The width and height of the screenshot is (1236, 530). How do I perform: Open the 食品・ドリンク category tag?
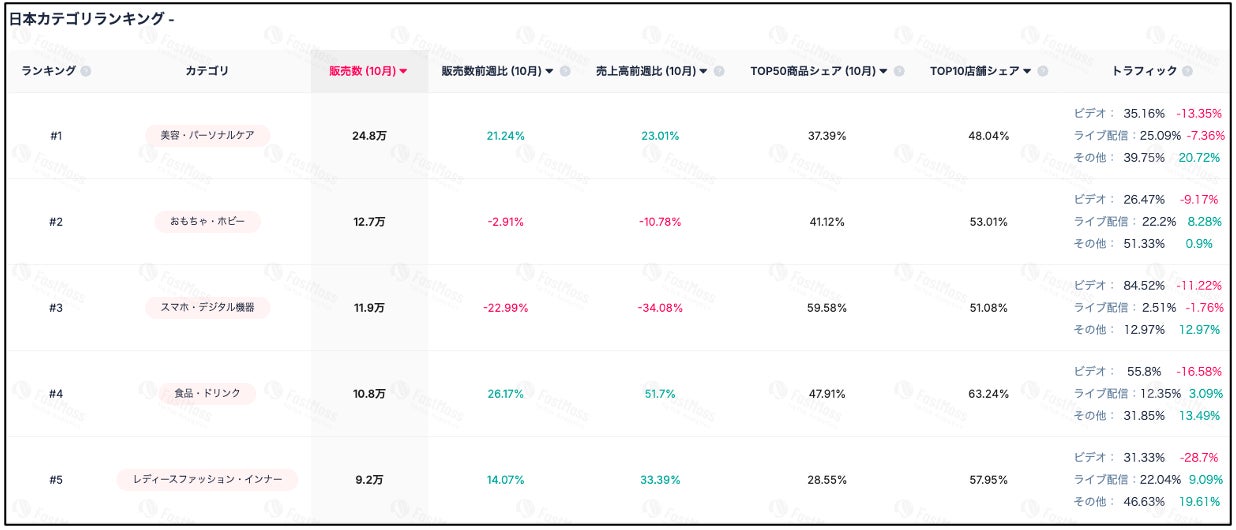(207, 393)
